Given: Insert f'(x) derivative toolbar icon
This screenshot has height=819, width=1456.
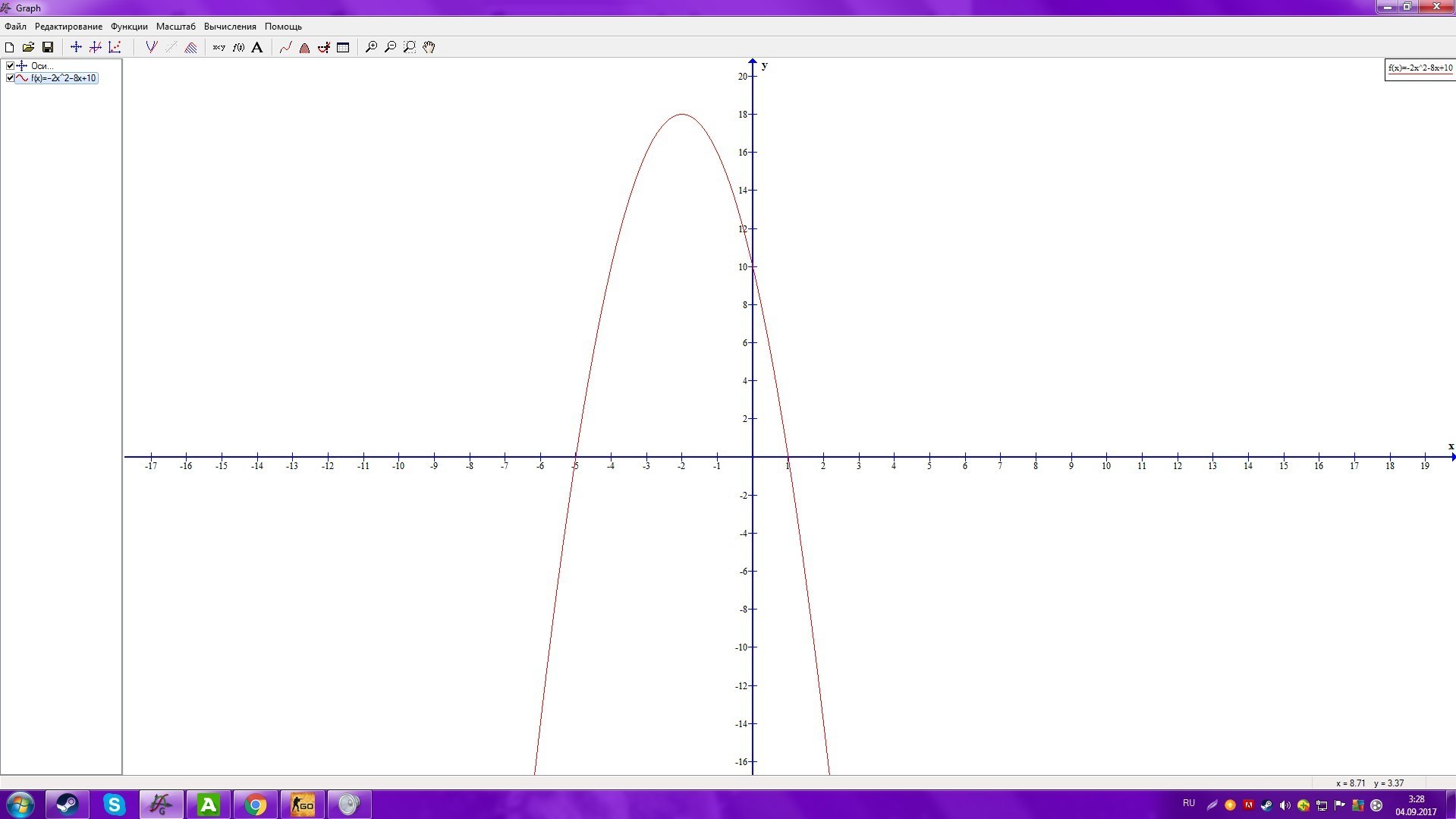Looking at the screenshot, I should 238,47.
